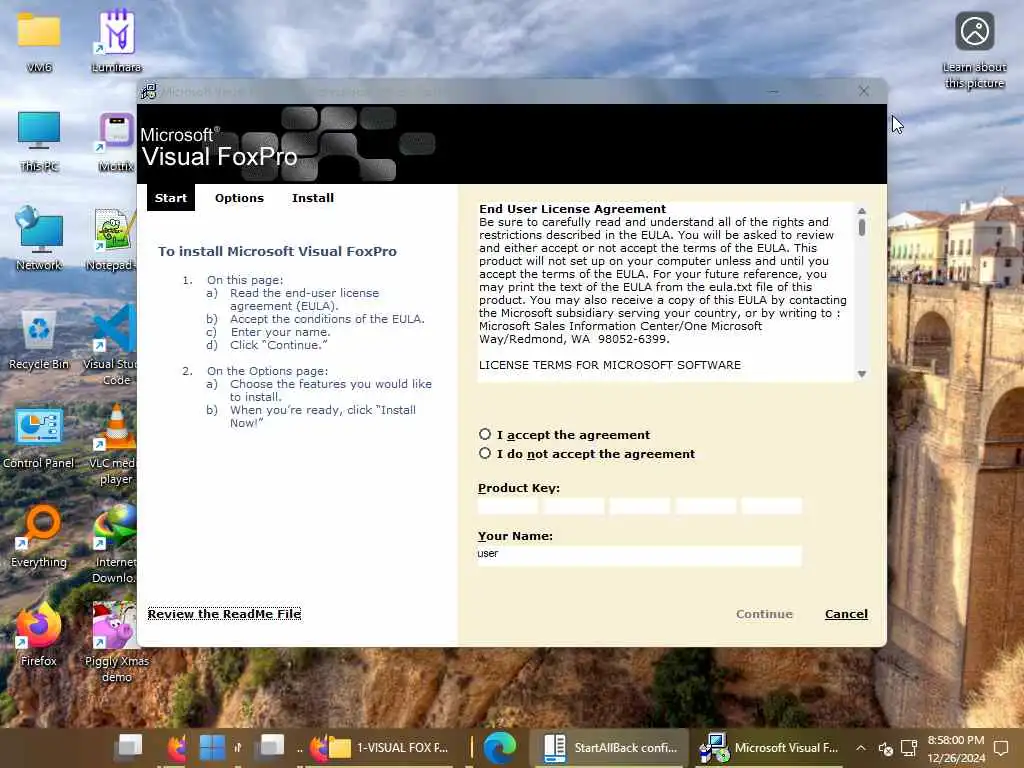
Task: Open Control Panel desktop icon
Action: 39,438
